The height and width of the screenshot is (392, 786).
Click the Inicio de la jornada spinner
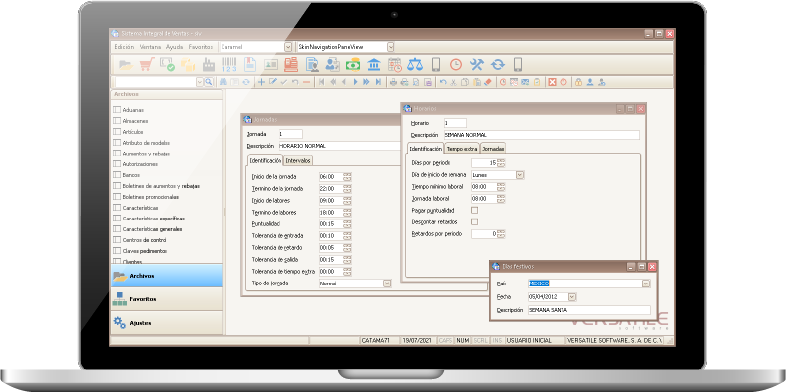tap(347, 176)
